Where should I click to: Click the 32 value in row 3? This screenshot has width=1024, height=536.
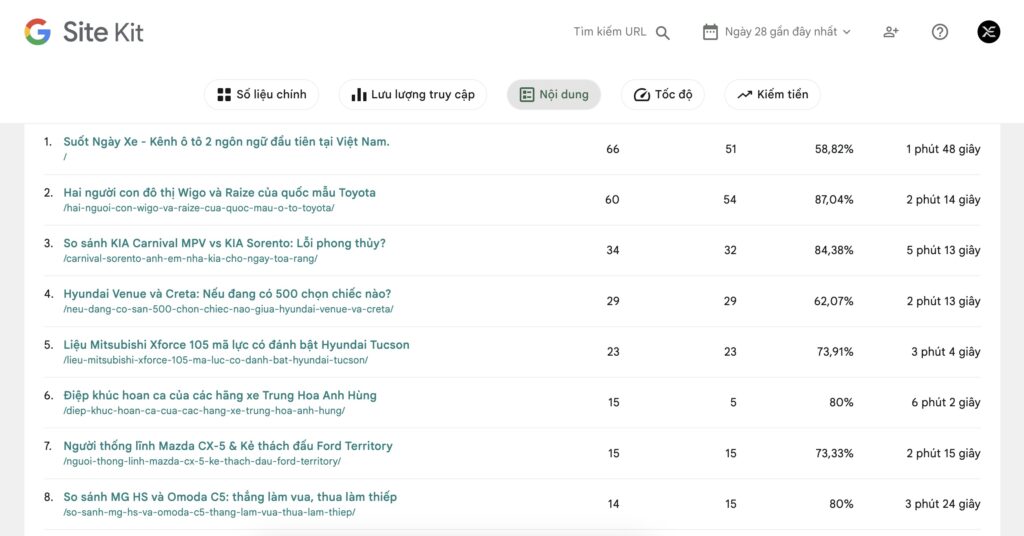[x=730, y=250]
